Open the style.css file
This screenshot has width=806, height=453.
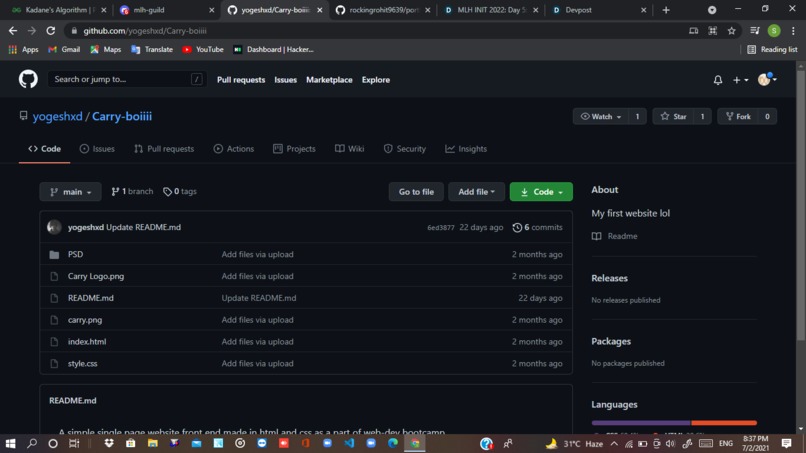82,364
